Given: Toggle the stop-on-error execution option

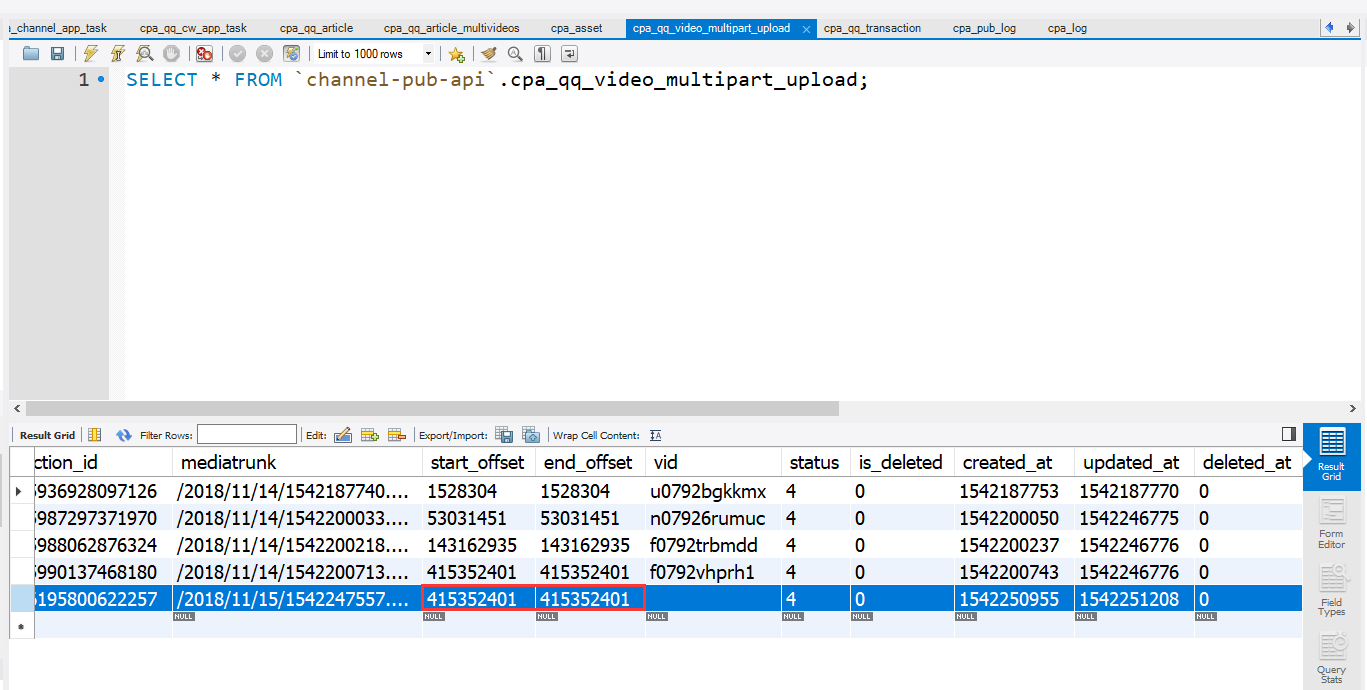Looking at the screenshot, I should 204,54.
